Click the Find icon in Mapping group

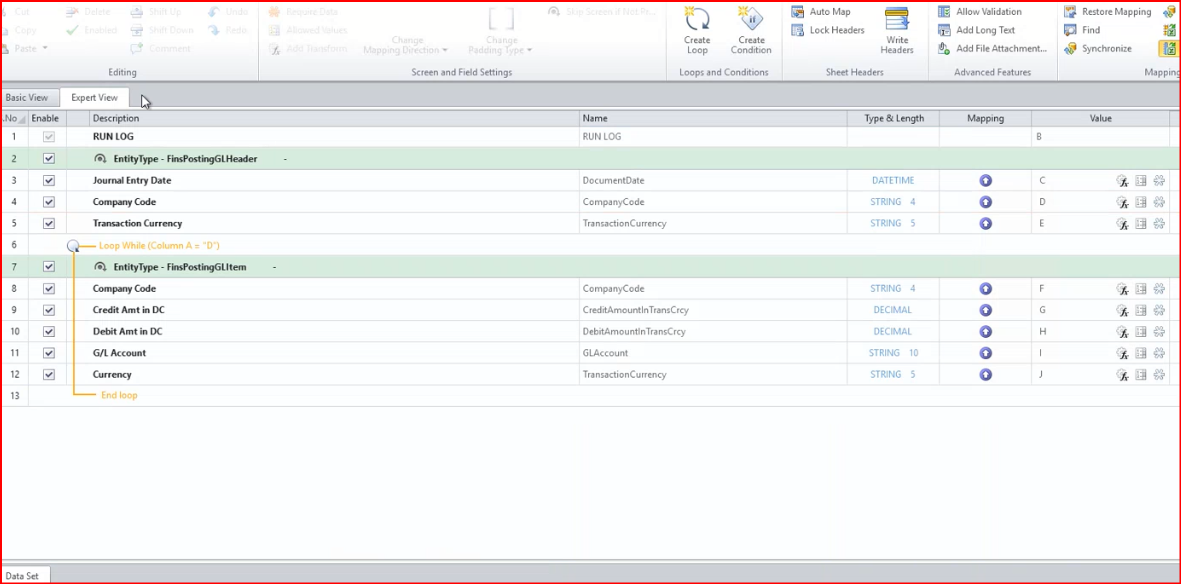[x=1070, y=30]
